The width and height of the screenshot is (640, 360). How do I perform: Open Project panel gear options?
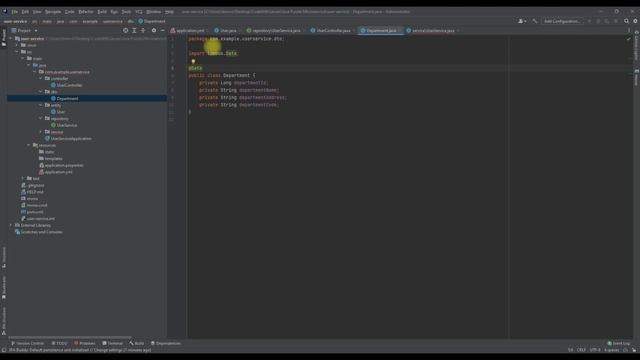[154, 31]
